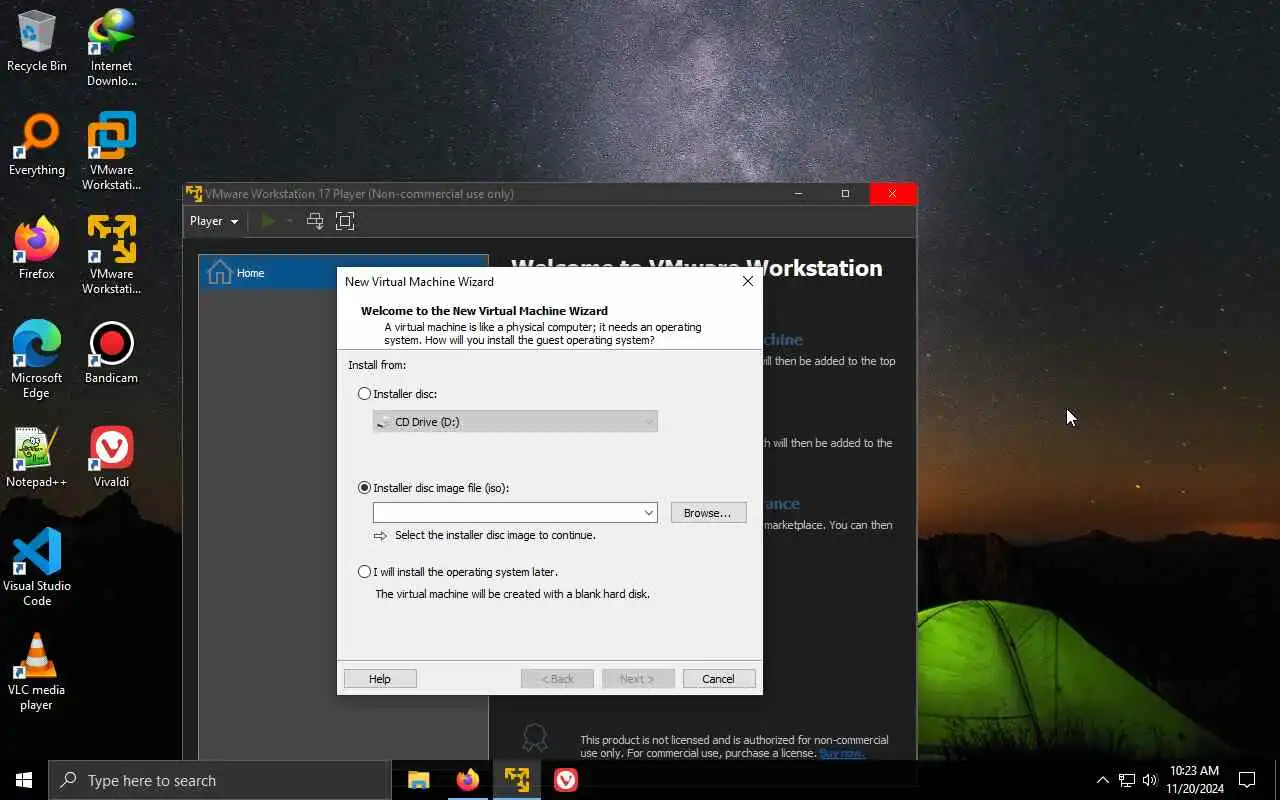This screenshot has height=800, width=1280.
Task: Open the Recycle Bin desktop icon
Action: (37, 41)
